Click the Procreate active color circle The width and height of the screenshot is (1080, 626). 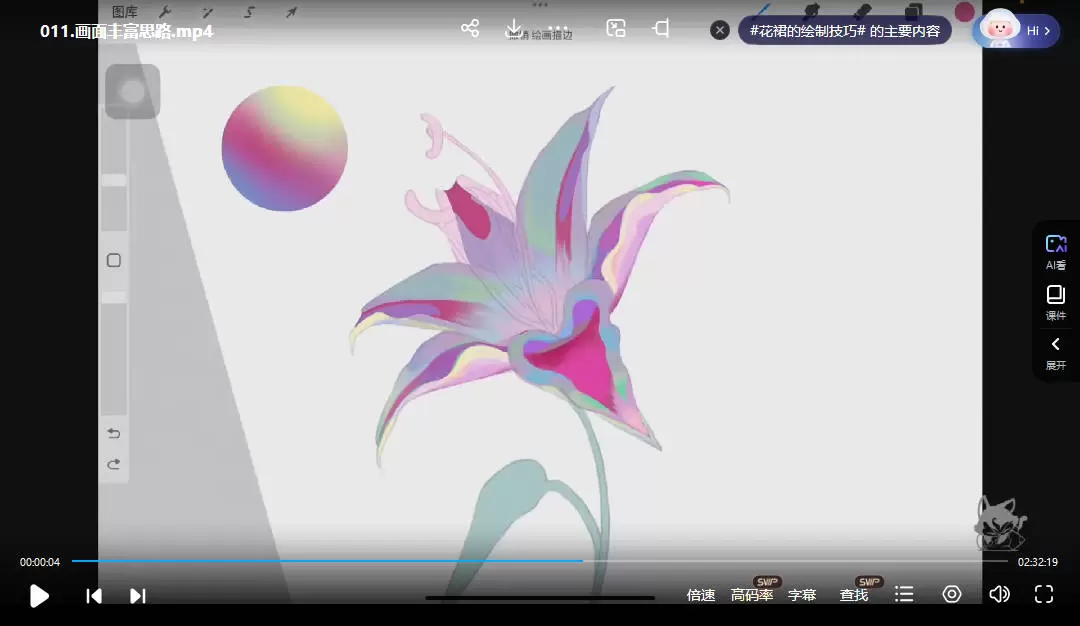coord(964,12)
